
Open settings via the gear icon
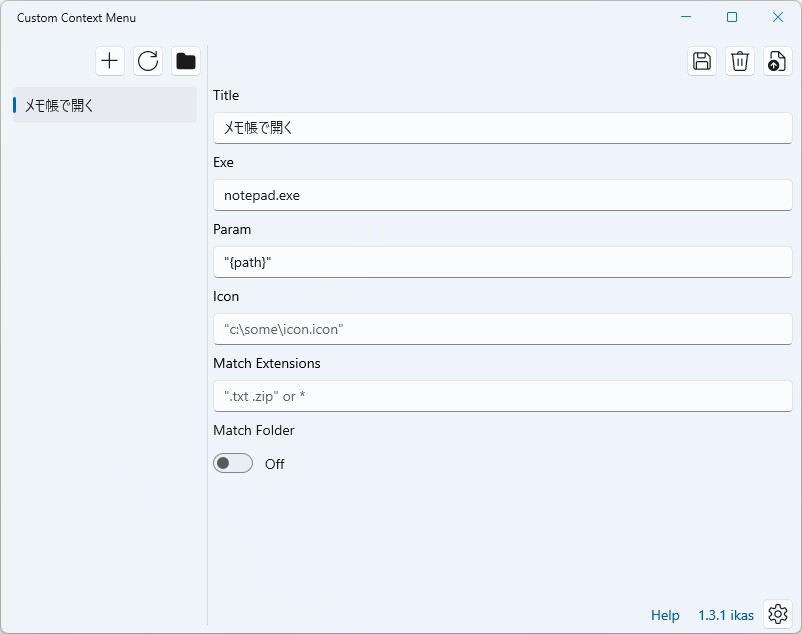[778, 614]
